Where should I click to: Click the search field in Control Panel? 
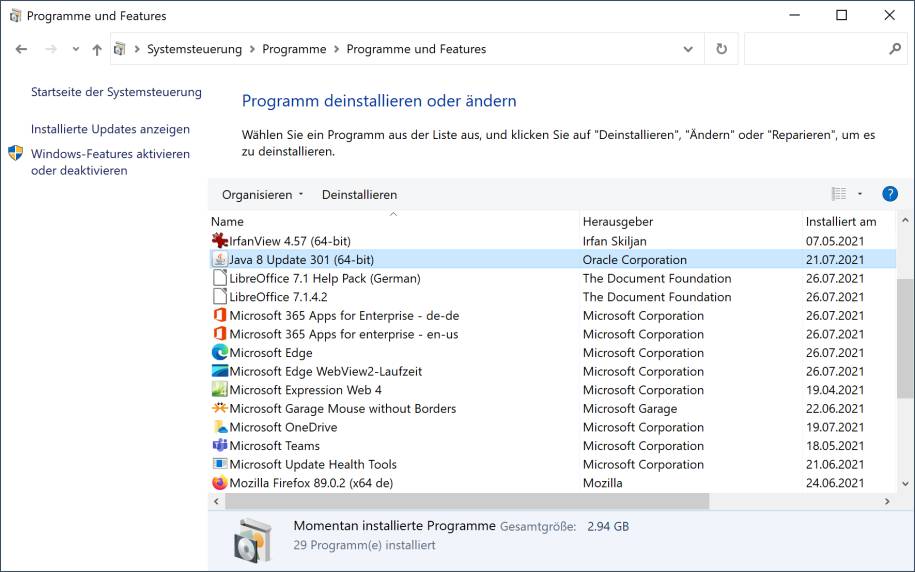pos(815,49)
